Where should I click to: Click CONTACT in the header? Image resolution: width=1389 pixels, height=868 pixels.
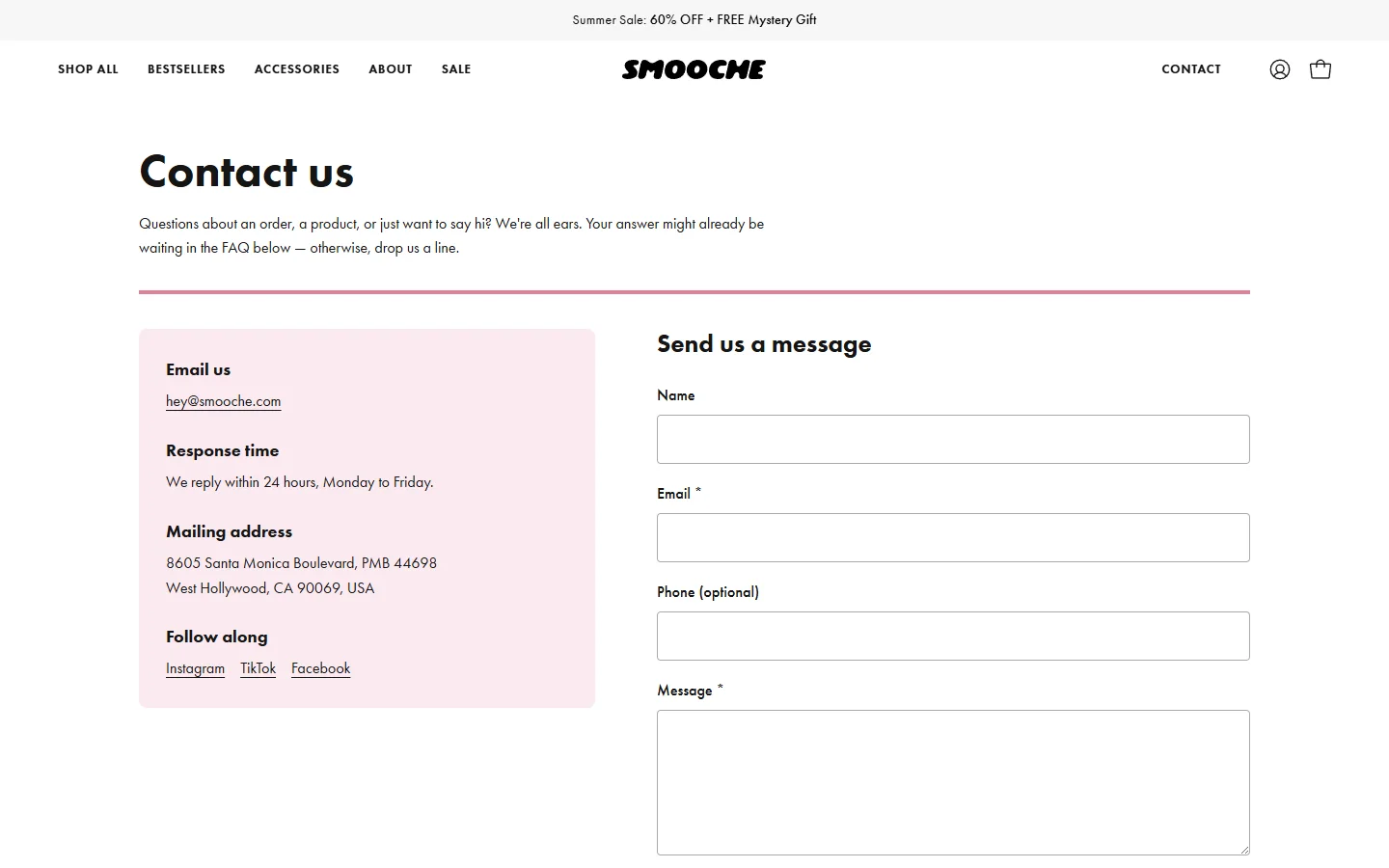point(1191,69)
